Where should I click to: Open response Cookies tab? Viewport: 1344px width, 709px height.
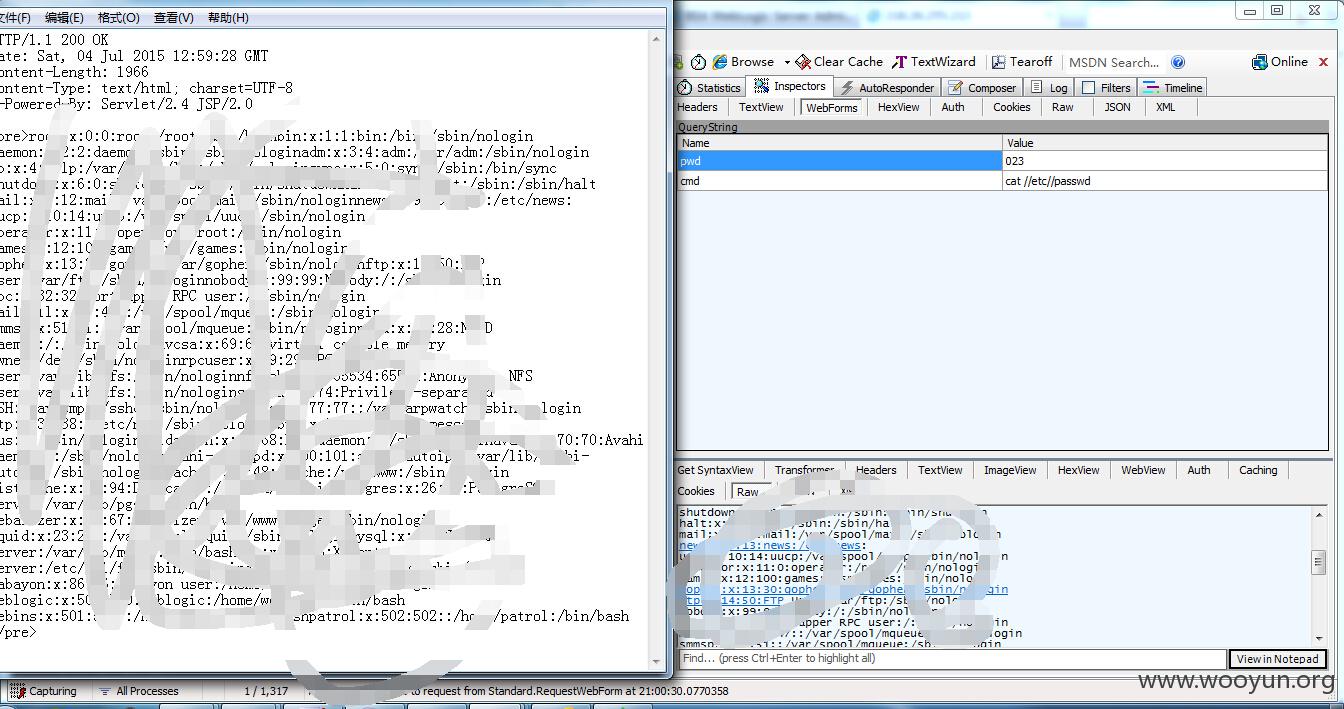(x=696, y=491)
